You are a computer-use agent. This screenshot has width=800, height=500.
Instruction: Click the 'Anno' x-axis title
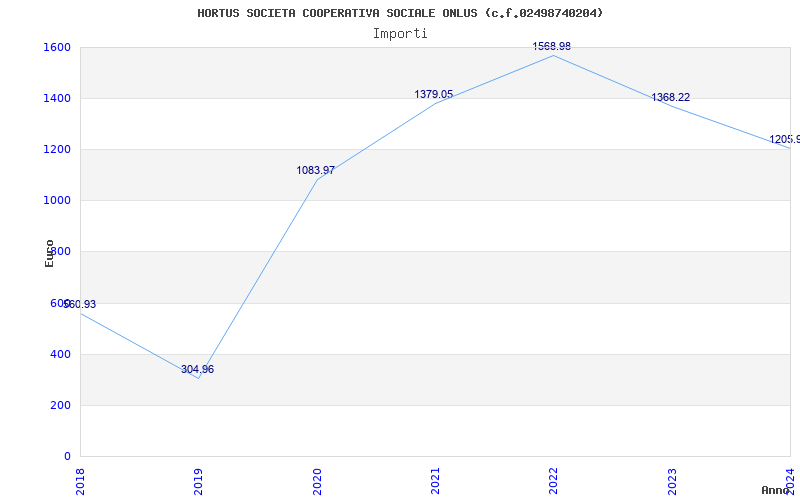776,490
